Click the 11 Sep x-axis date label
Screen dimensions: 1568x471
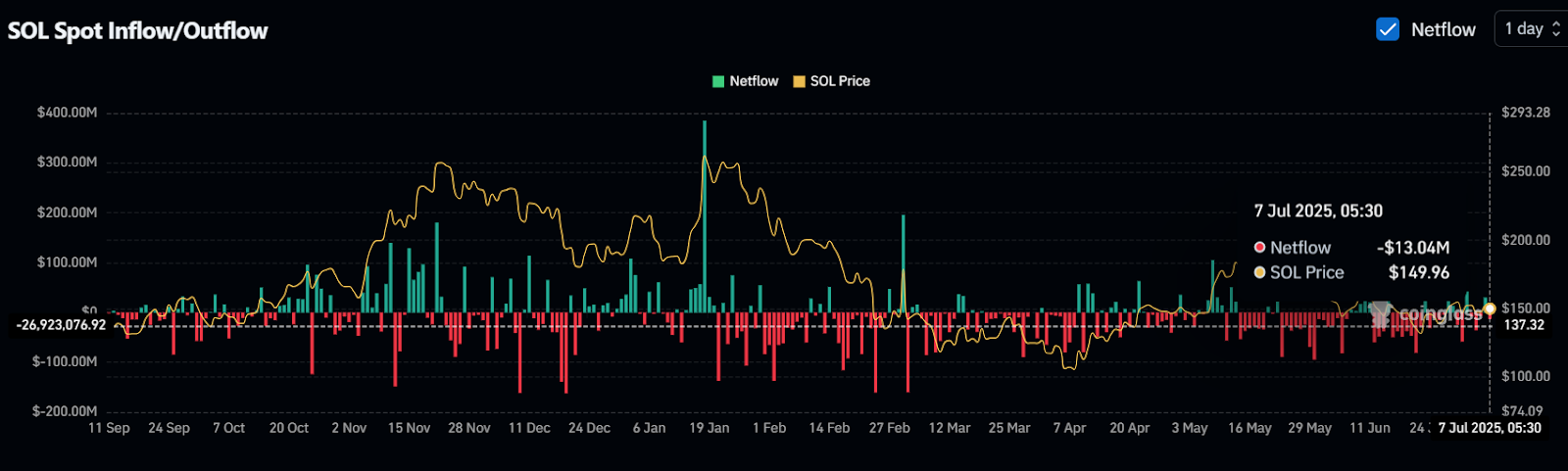pos(109,428)
